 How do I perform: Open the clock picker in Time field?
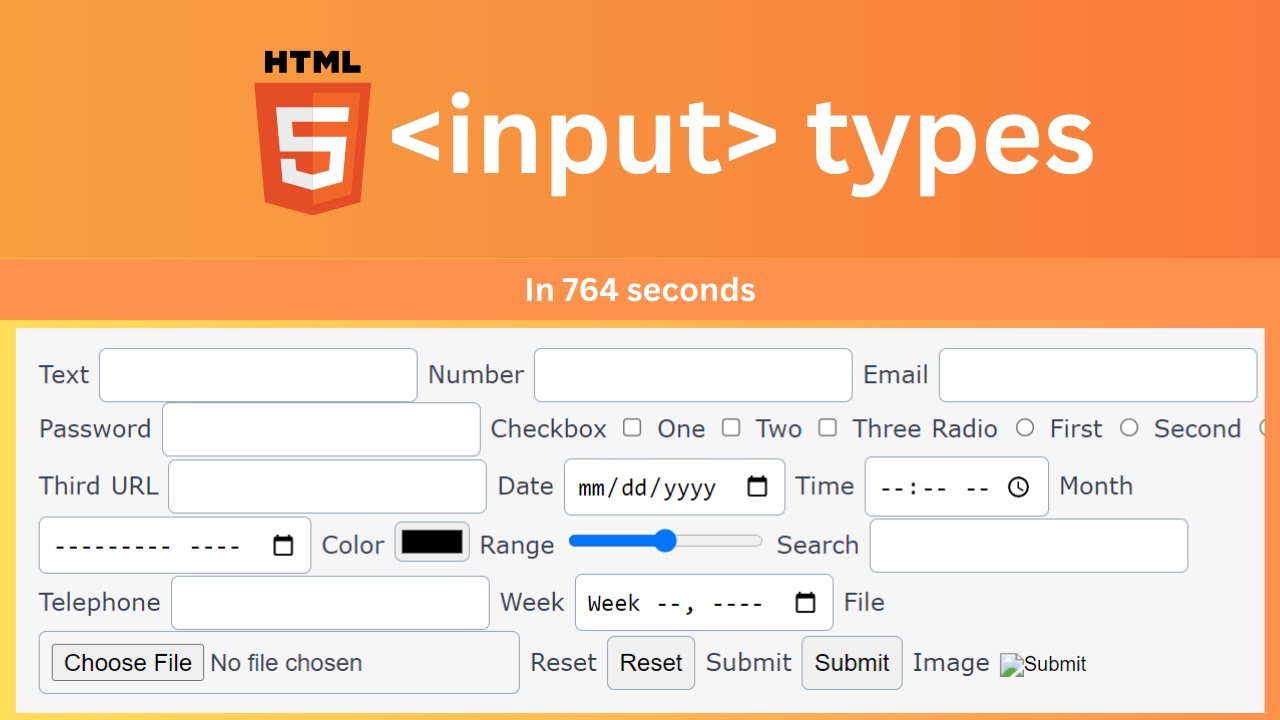click(x=1018, y=487)
